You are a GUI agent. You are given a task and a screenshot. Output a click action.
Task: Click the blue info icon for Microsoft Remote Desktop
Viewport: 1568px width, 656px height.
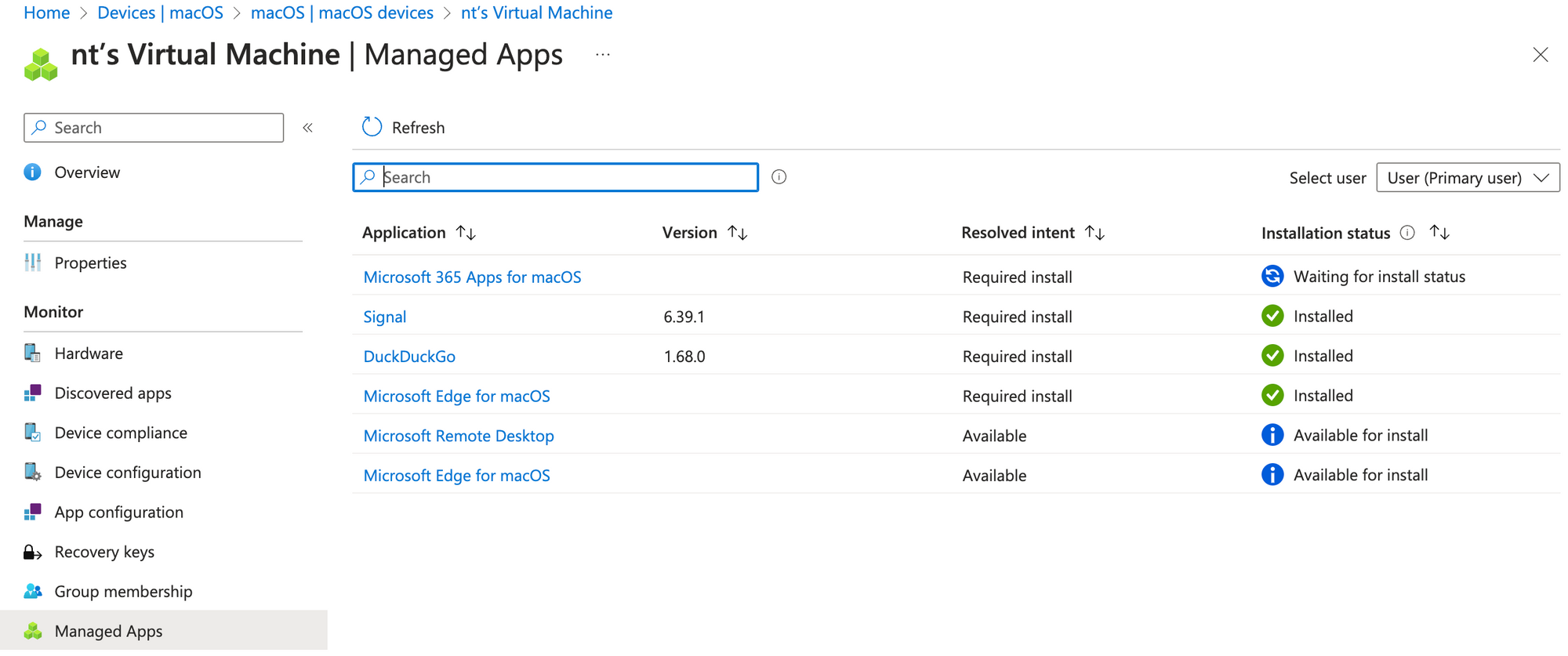(1272, 434)
